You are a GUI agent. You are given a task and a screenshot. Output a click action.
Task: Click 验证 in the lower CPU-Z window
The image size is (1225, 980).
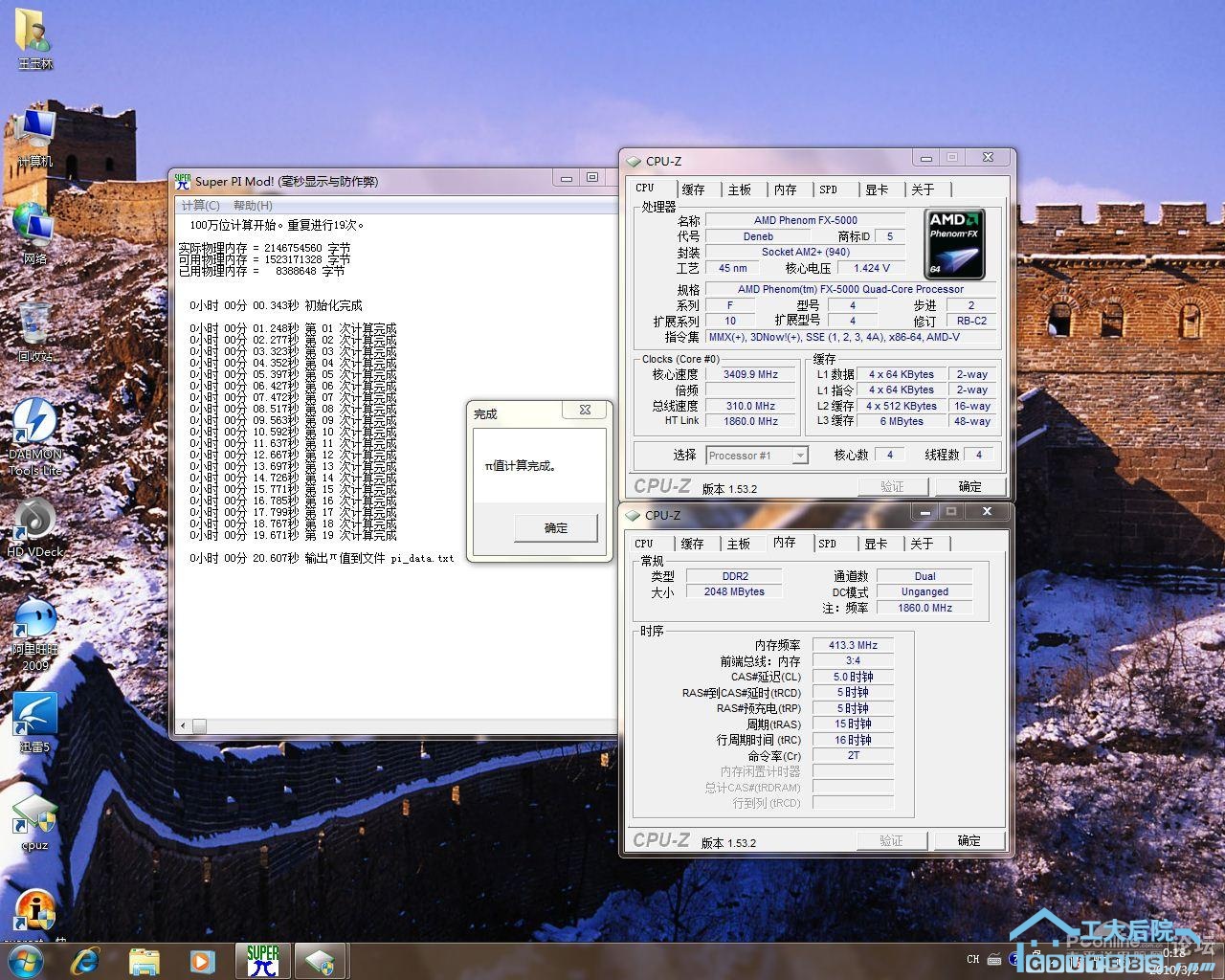[892, 840]
